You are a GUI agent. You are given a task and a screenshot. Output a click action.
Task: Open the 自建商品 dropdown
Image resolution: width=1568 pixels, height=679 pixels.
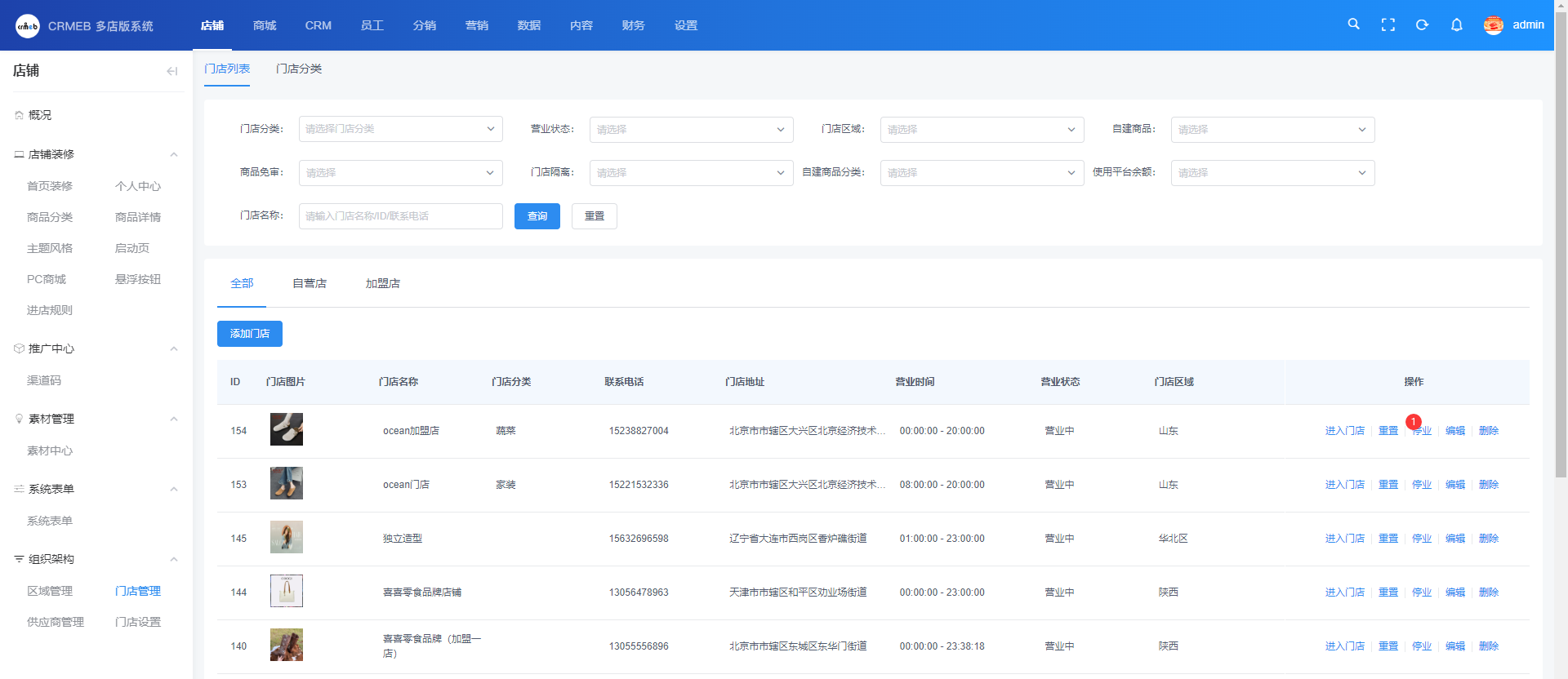1272,130
